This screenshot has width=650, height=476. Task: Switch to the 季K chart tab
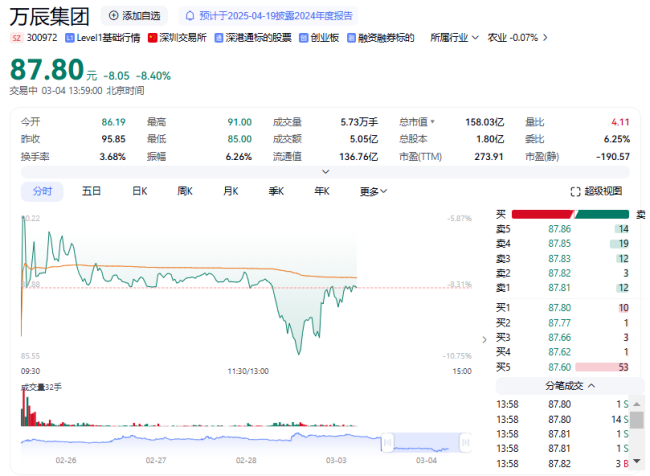coord(276,192)
